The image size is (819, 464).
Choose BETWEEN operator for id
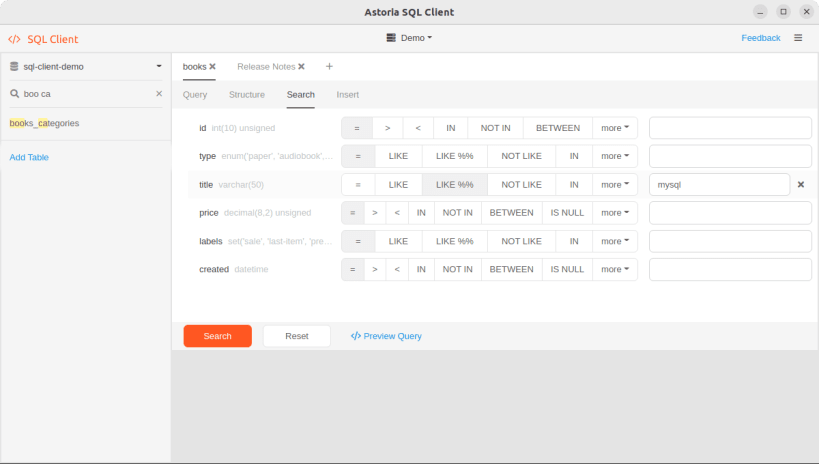[558, 128]
